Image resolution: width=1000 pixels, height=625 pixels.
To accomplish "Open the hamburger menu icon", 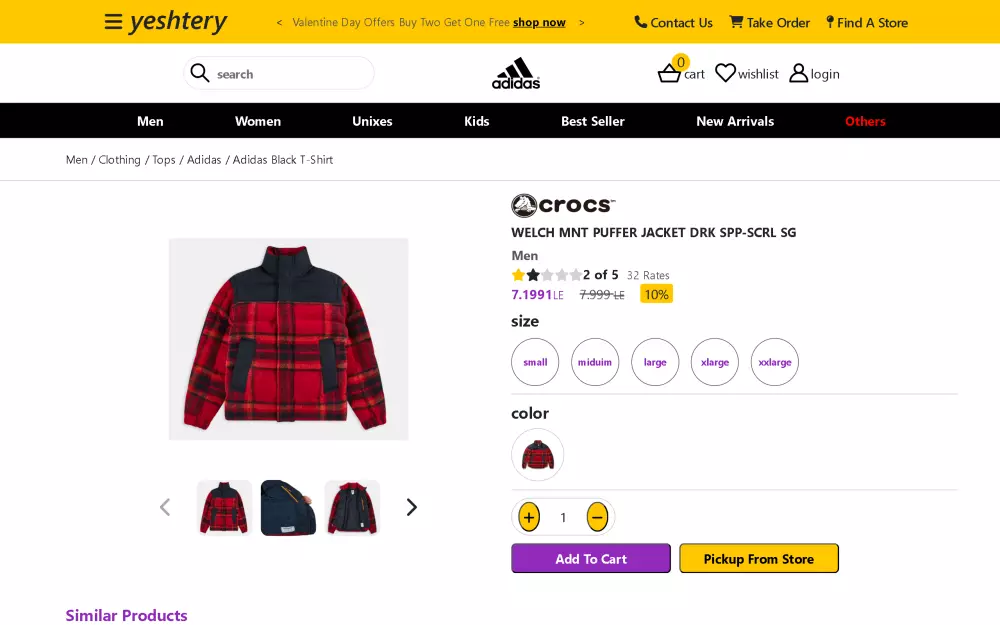I will 113,22.
